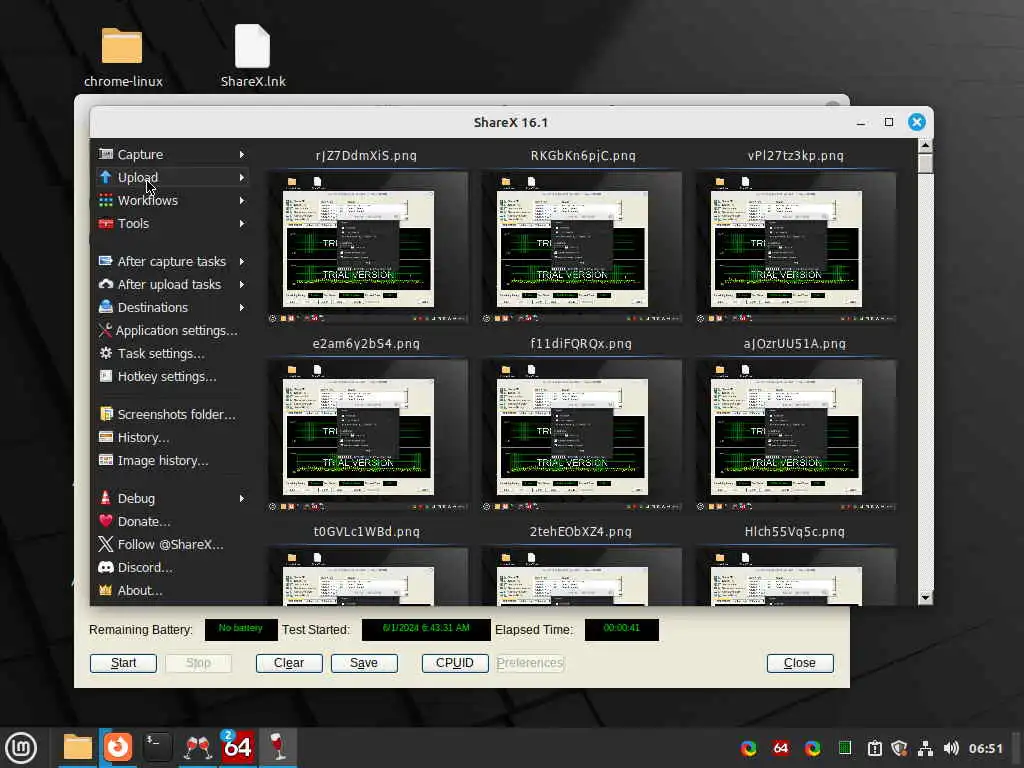Select the rJZ7DdmXiS.png thumbnail
This screenshot has height=768, width=1024.
pyautogui.click(x=367, y=247)
